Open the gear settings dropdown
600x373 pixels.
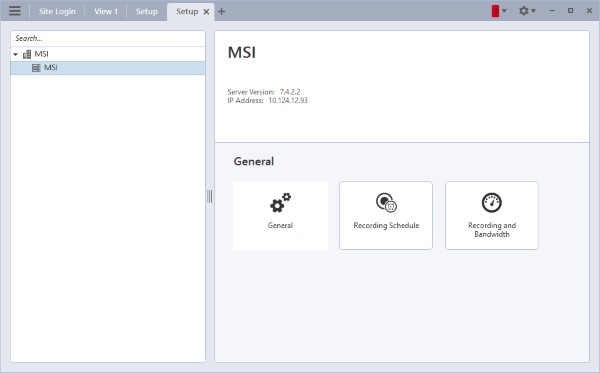(x=527, y=11)
